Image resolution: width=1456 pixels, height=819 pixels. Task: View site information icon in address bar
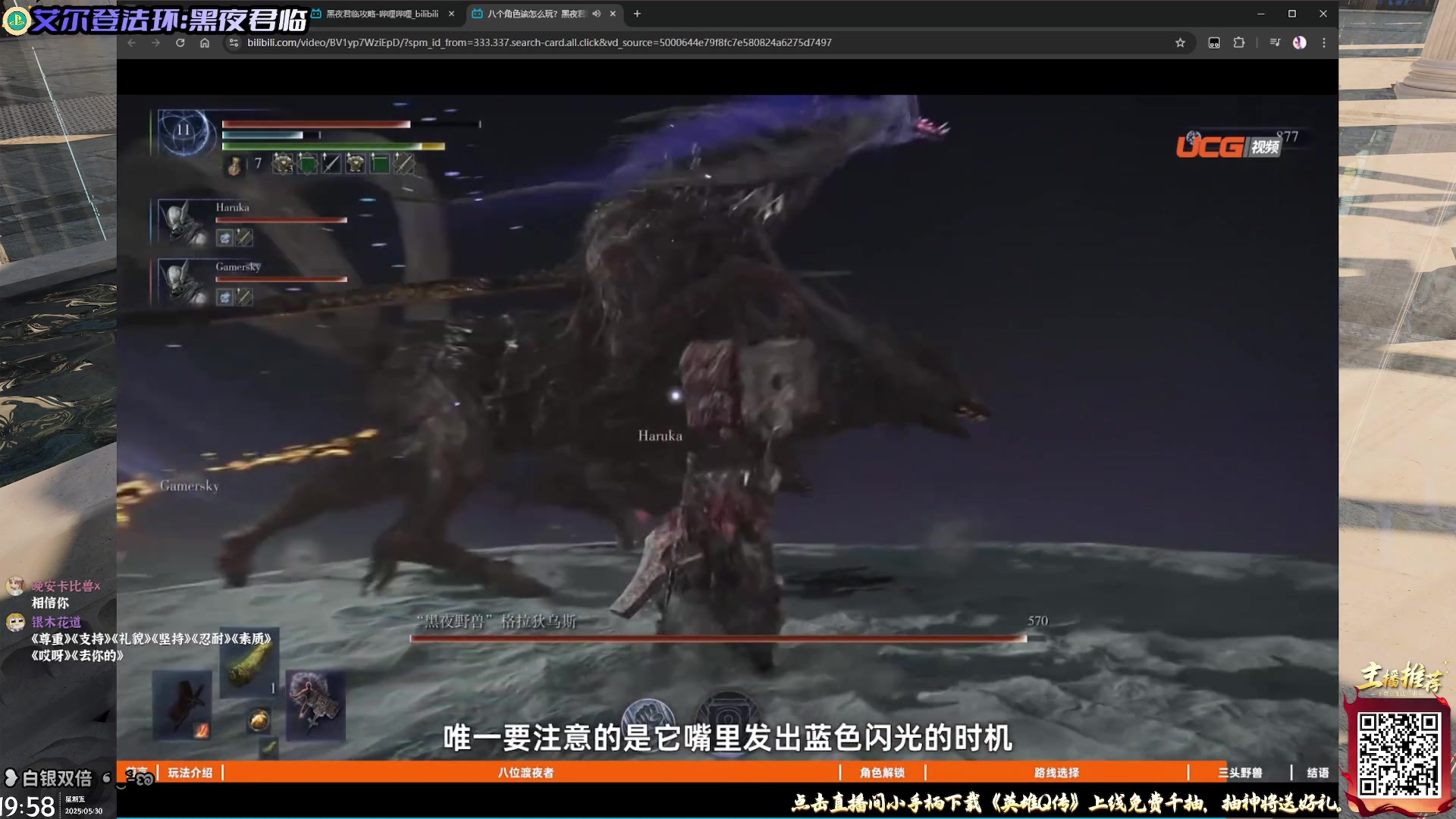[x=234, y=43]
